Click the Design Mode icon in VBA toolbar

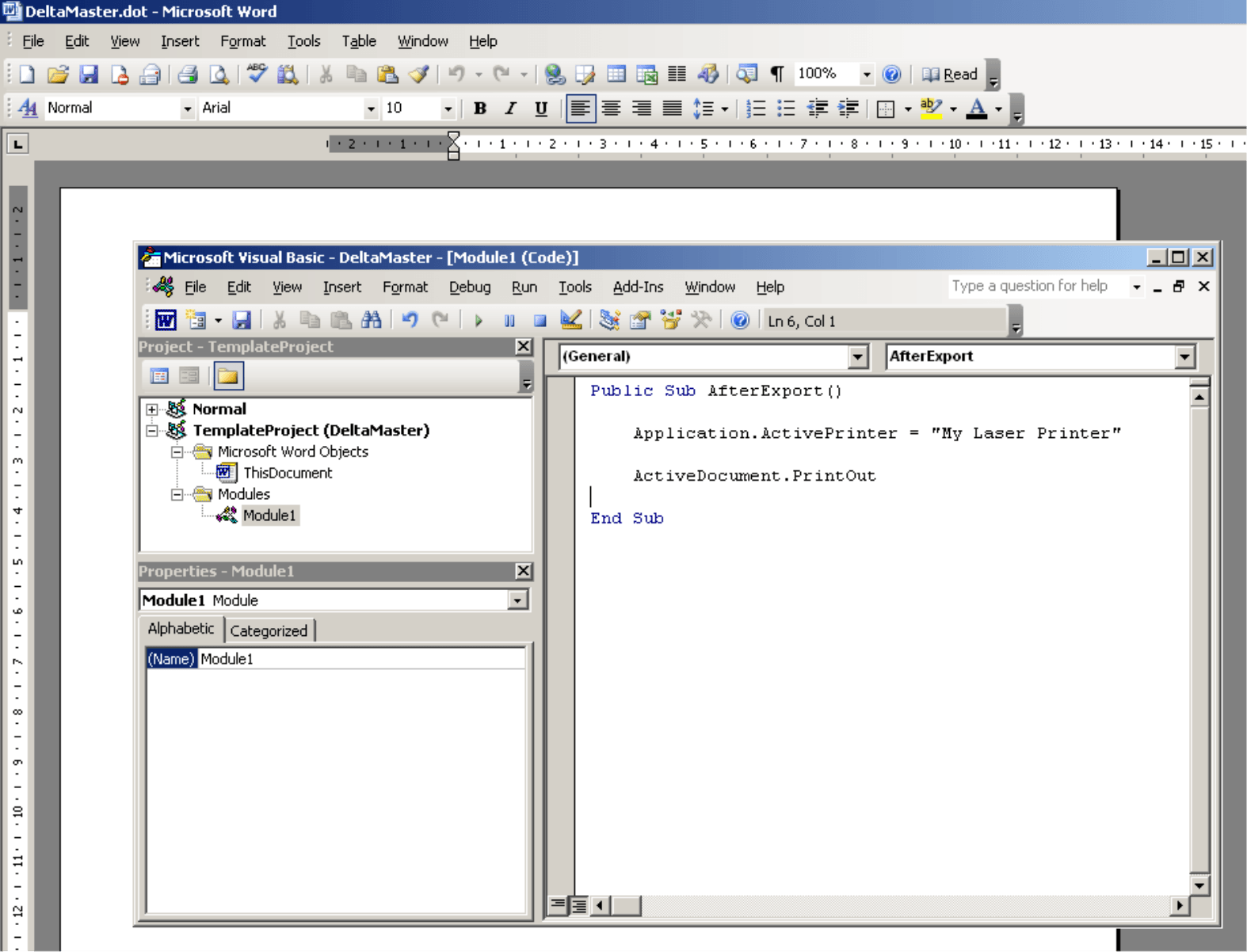[x=570, y=320]
